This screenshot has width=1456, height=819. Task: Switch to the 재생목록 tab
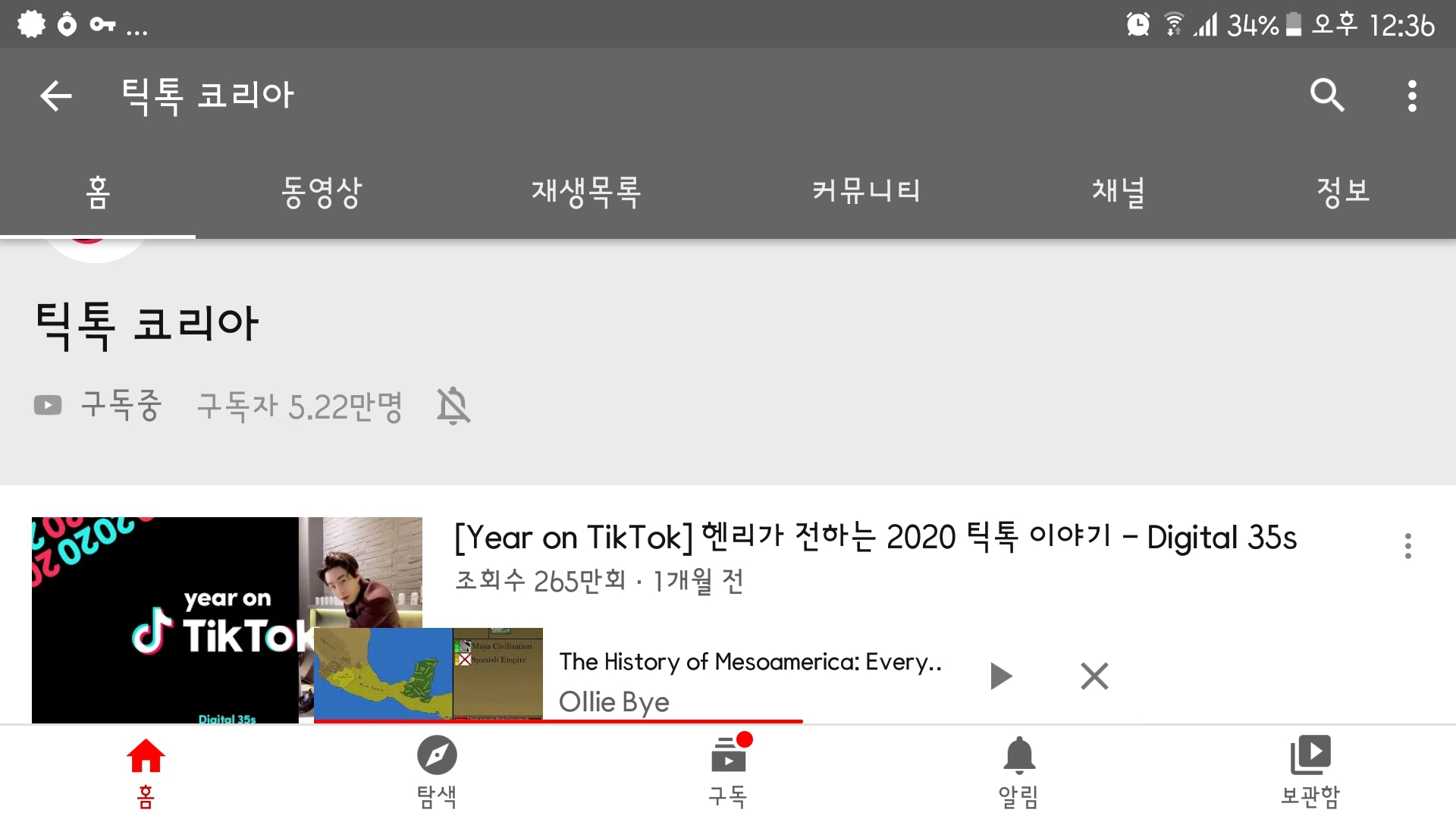(586, 191)
